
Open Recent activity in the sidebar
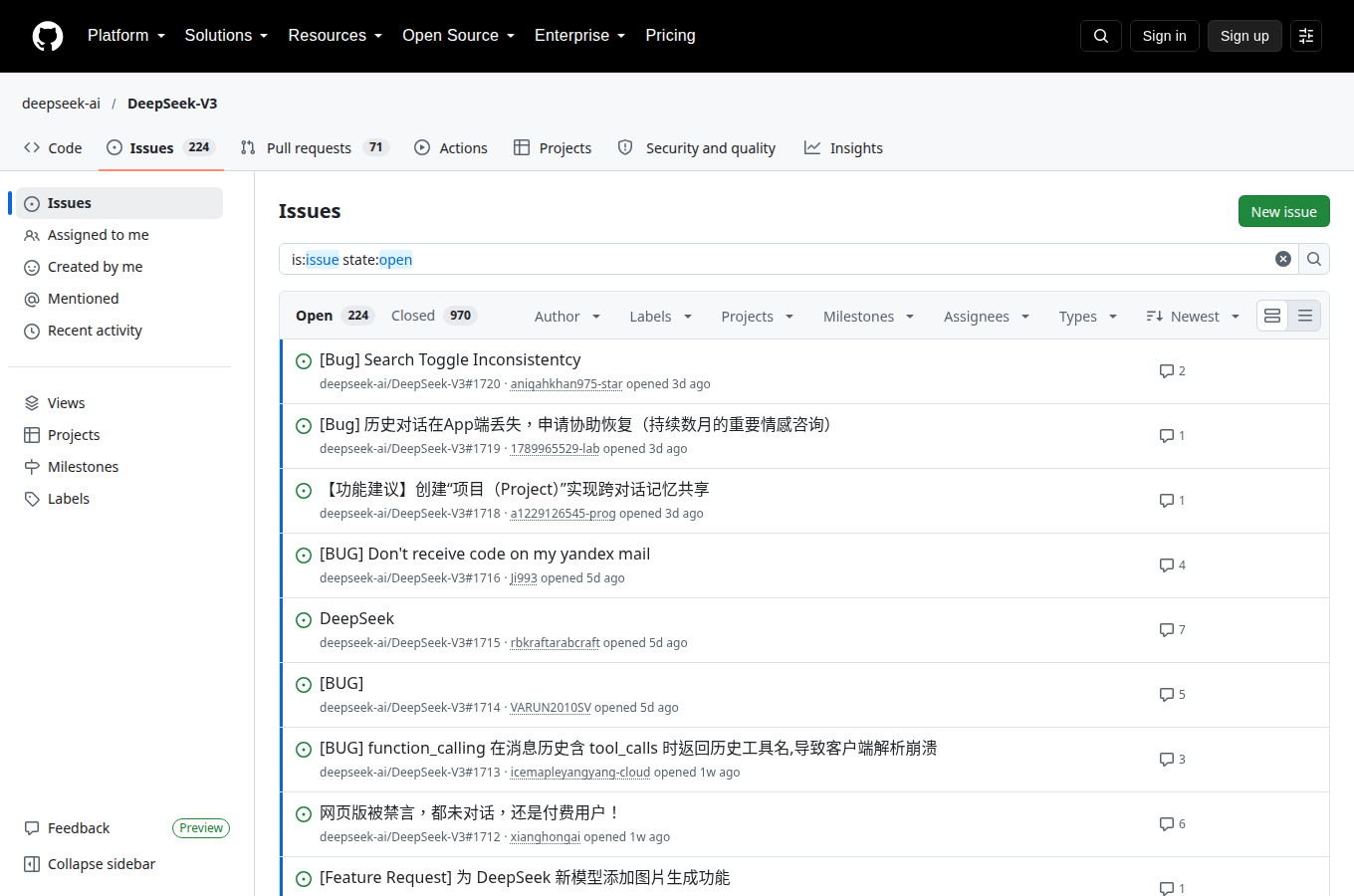coord(119,331)
